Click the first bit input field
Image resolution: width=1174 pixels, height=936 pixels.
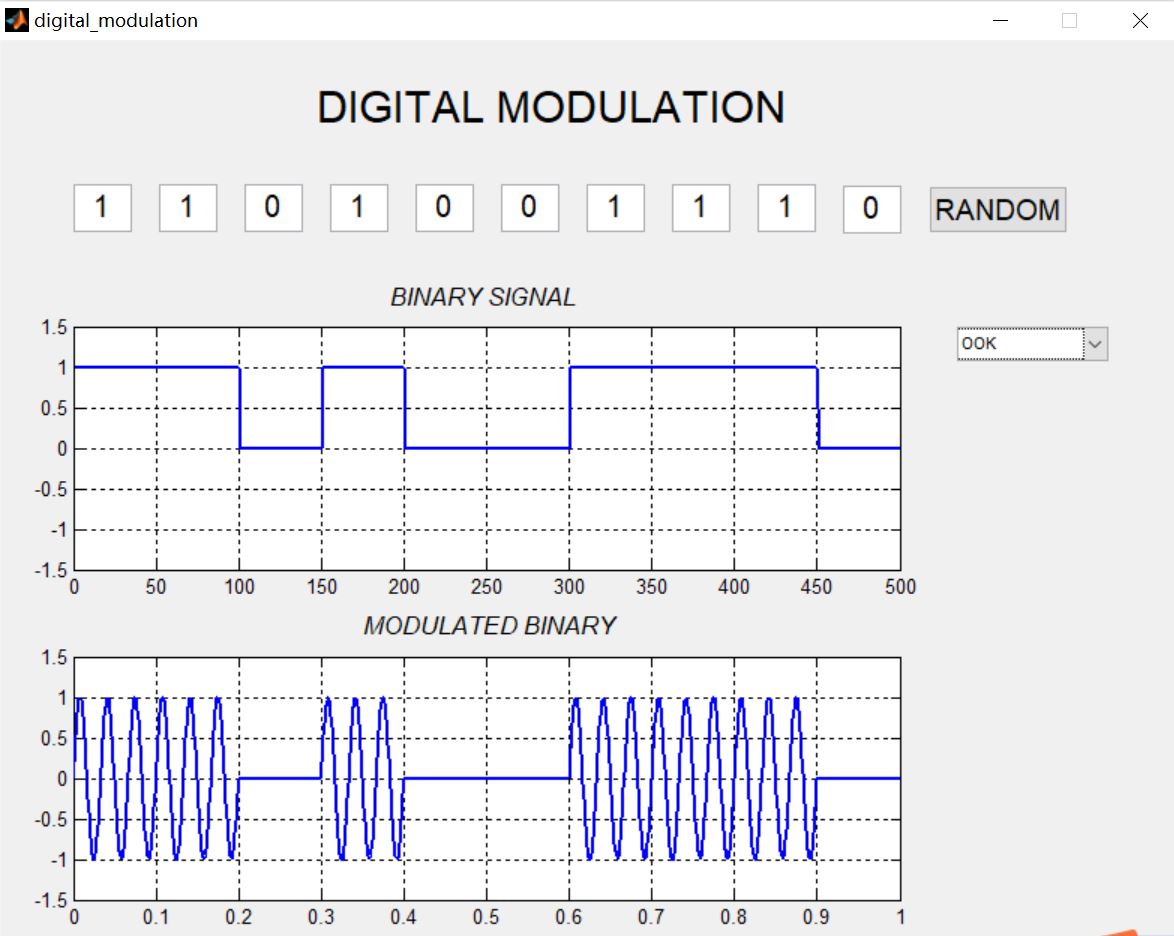point(103,207)
